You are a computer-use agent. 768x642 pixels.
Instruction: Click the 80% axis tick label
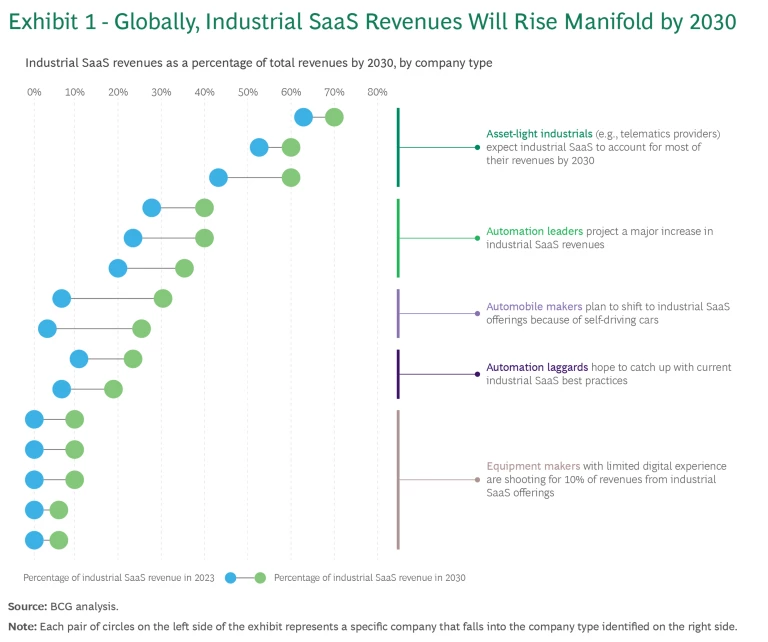(377, 92)
